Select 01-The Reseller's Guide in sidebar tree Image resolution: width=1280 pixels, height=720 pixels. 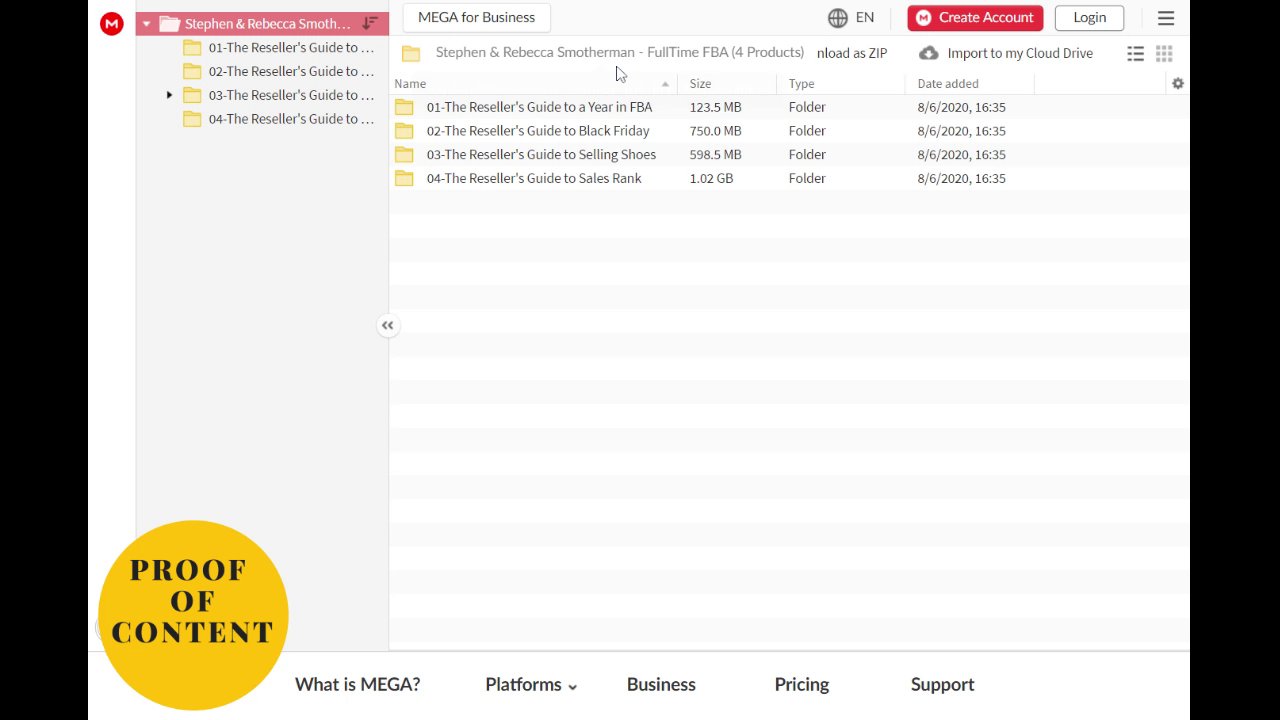click(x=291, y=48)
